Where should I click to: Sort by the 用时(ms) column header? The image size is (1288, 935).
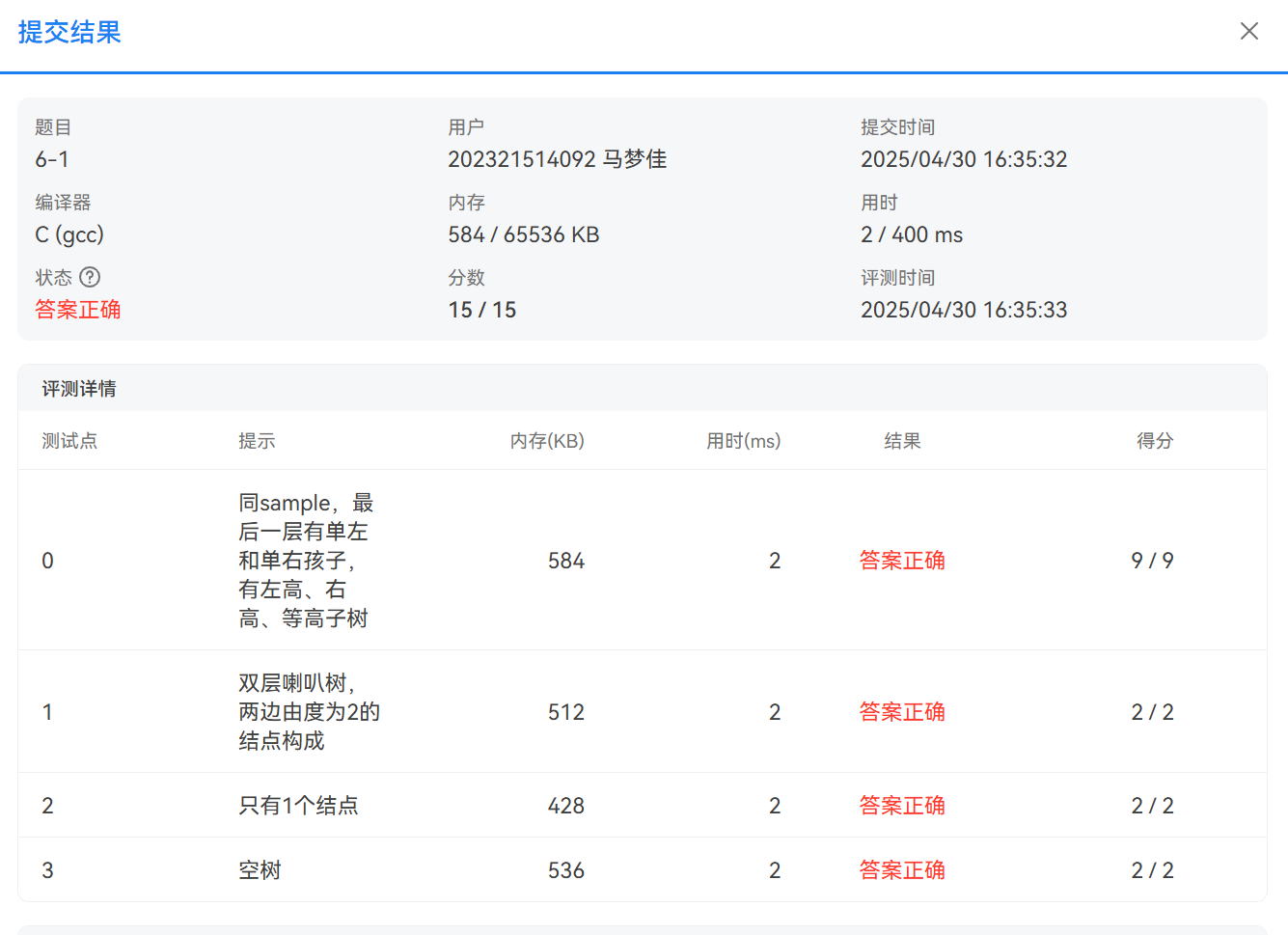pyautogui.click(x=744, y=441)
